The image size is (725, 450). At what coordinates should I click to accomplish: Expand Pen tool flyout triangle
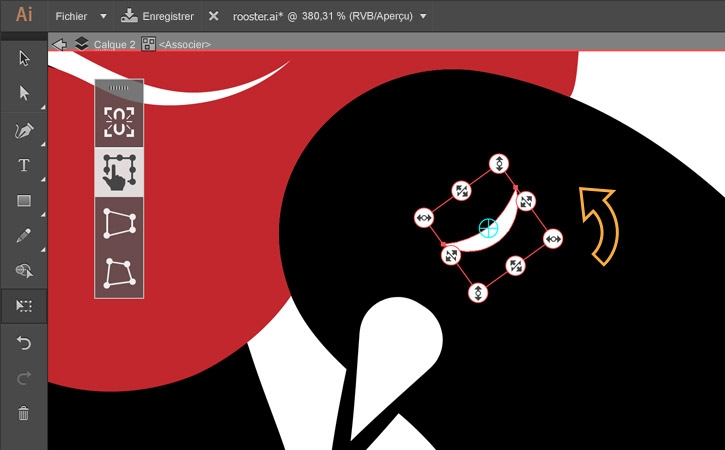(43, 145)
